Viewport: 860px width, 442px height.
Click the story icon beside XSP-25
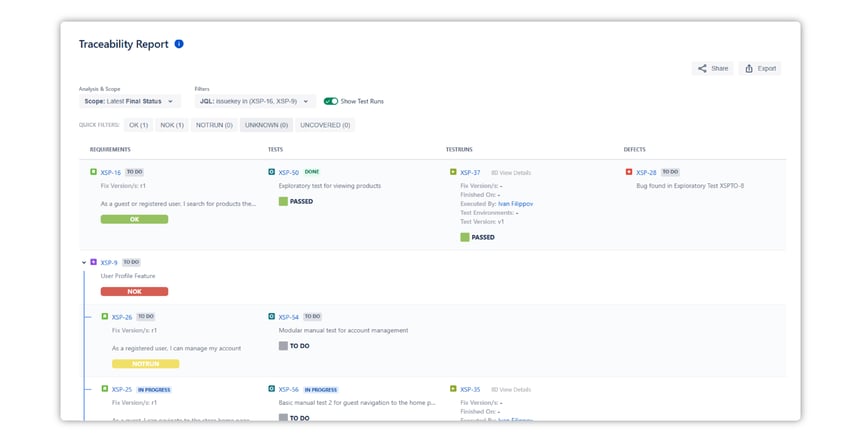tap(105, 389)
